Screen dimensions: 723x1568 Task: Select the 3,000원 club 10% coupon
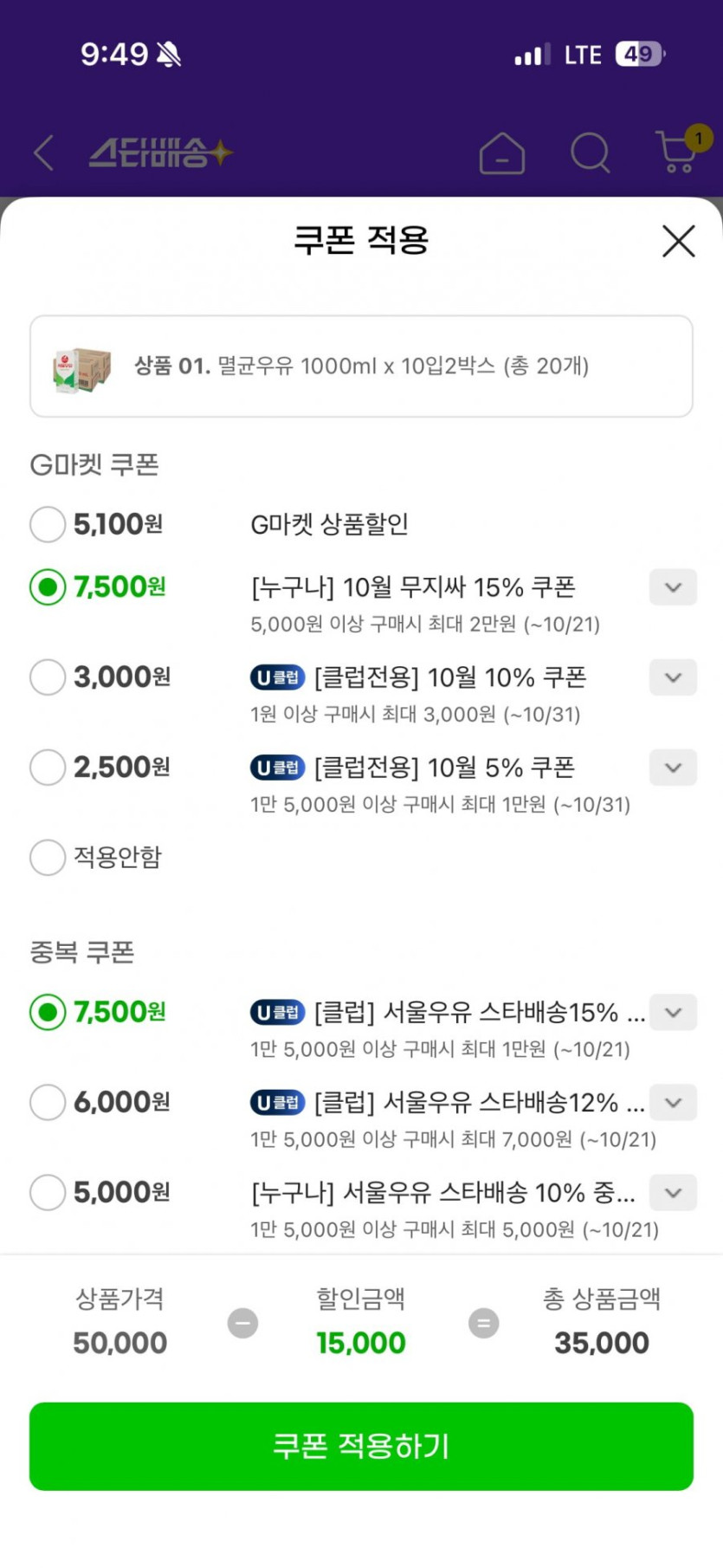pos(48,677)
